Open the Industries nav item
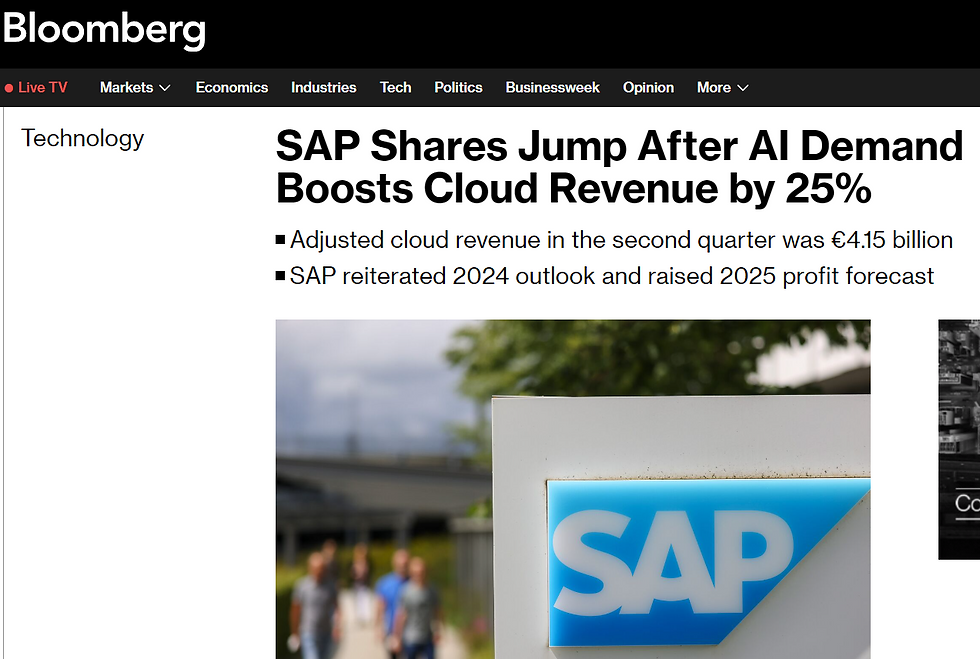 (323, 88)
